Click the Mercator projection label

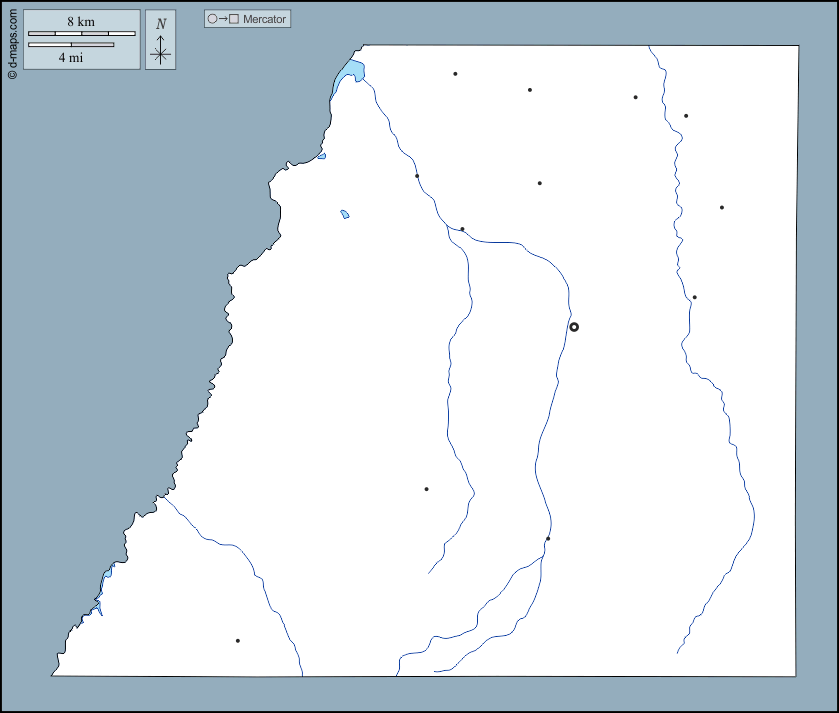coord(264,19)
